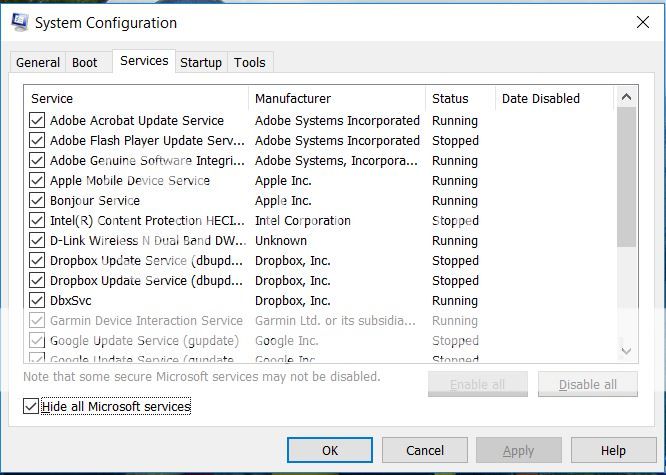Toggle Hide all Microsoft services checkbox
666x475 pixels.
pos(31,407)
